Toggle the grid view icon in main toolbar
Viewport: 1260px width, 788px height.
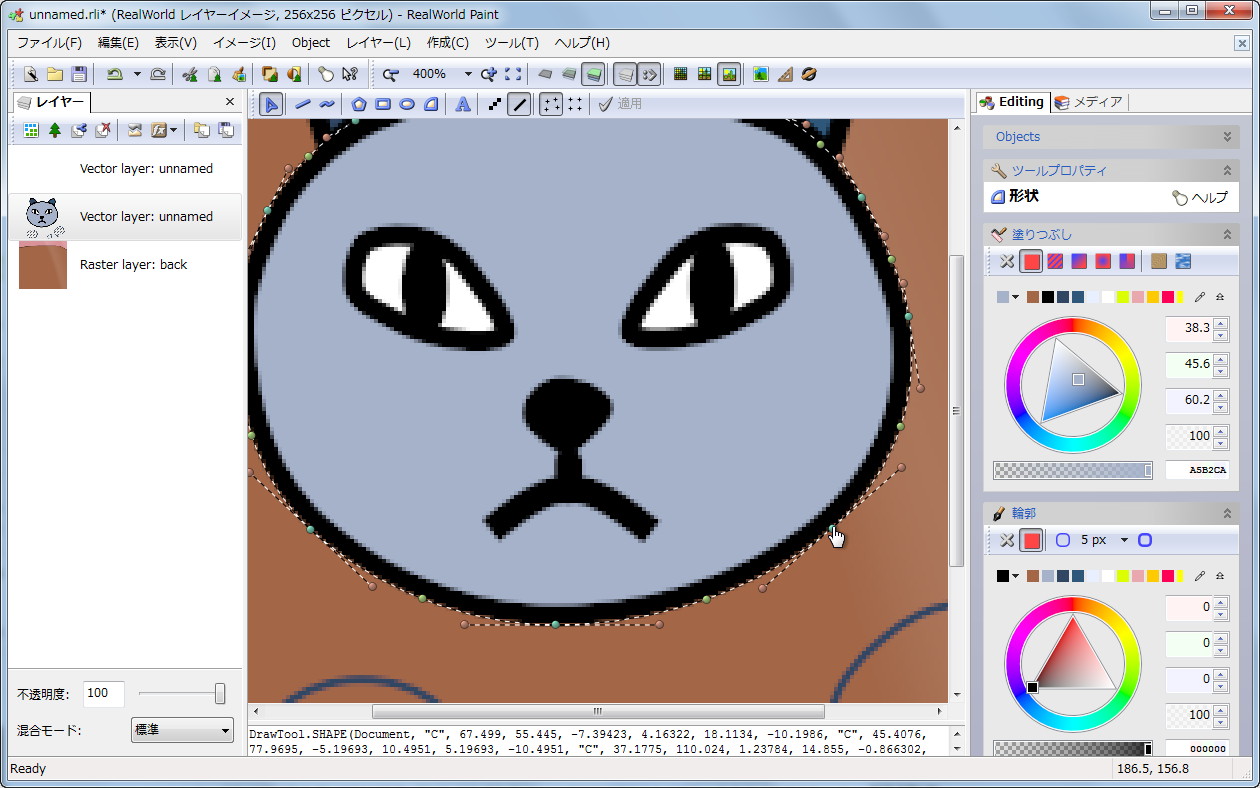(x=681, y=74)
